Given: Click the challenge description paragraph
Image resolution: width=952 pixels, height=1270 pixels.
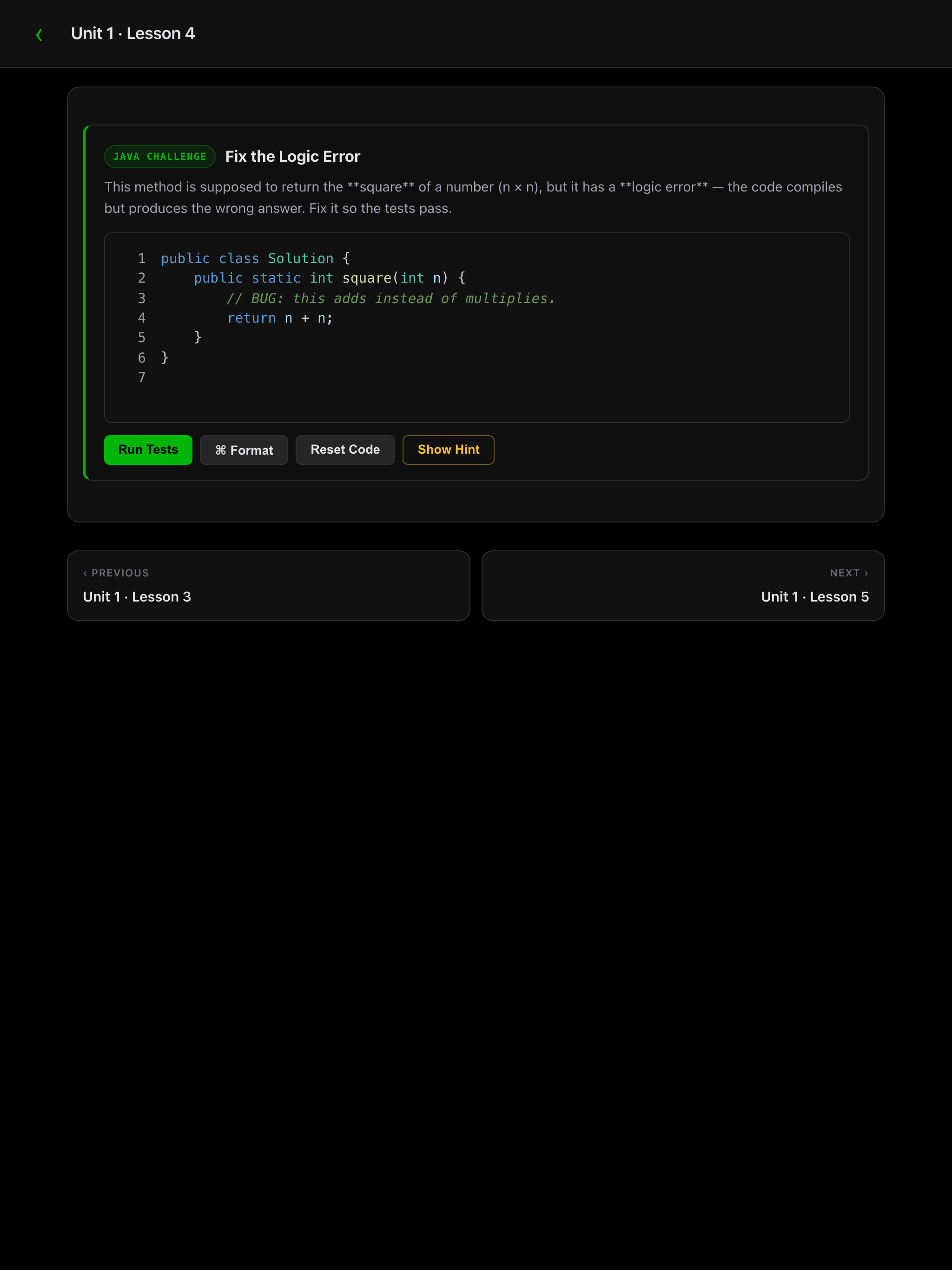Looking at the screenshot, I should pyautogui.click(x=473, y=198).
